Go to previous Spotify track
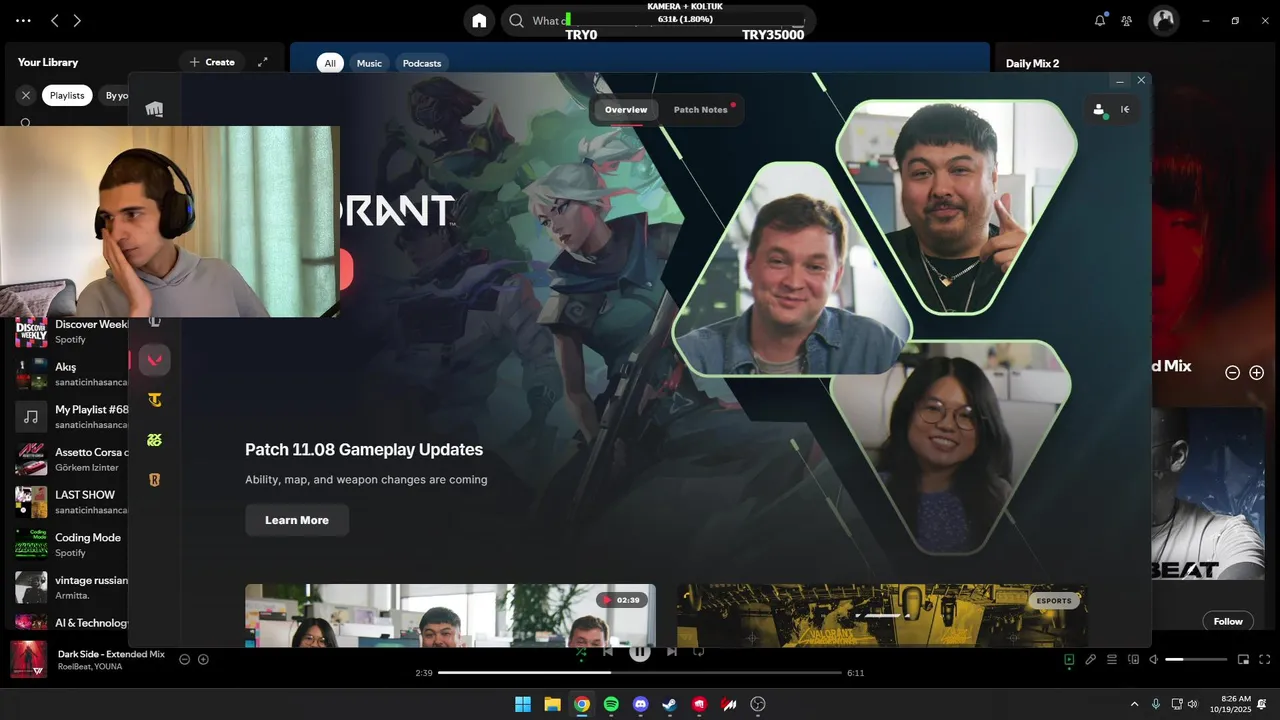1280x720 pixels. [607, 652]
